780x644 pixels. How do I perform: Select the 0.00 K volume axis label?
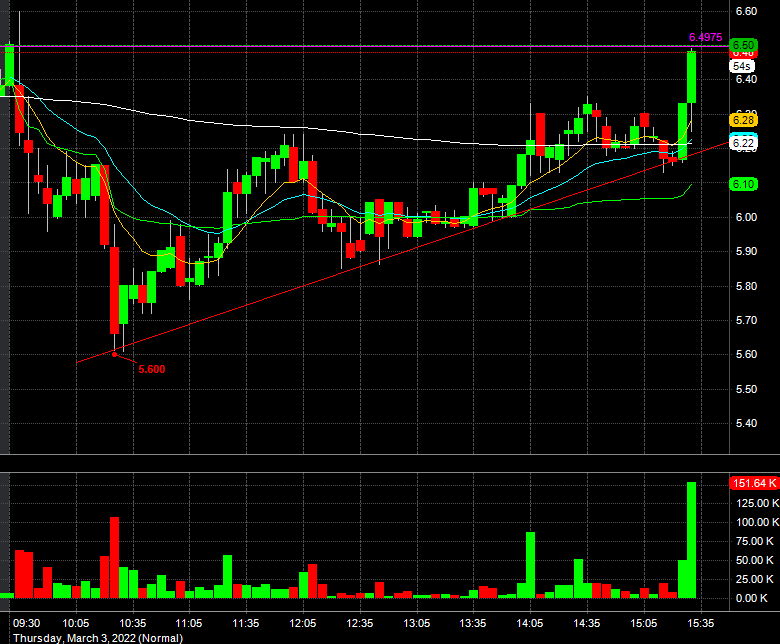752,598
